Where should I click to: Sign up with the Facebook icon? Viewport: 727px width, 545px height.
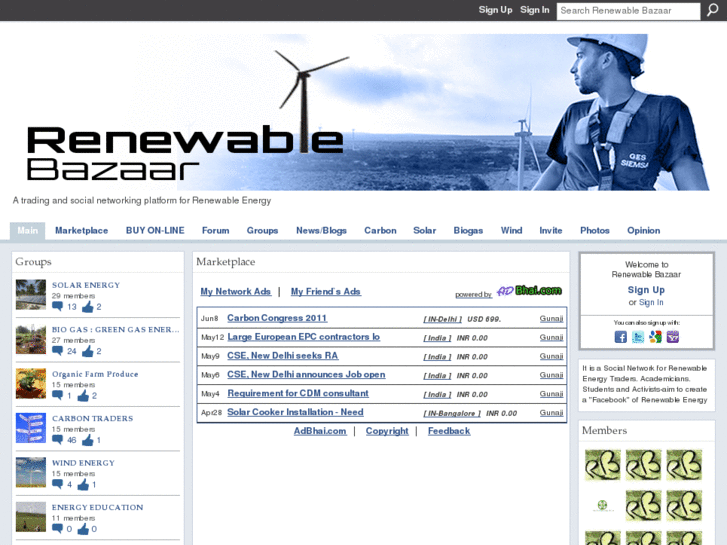(x=621, y=337)
